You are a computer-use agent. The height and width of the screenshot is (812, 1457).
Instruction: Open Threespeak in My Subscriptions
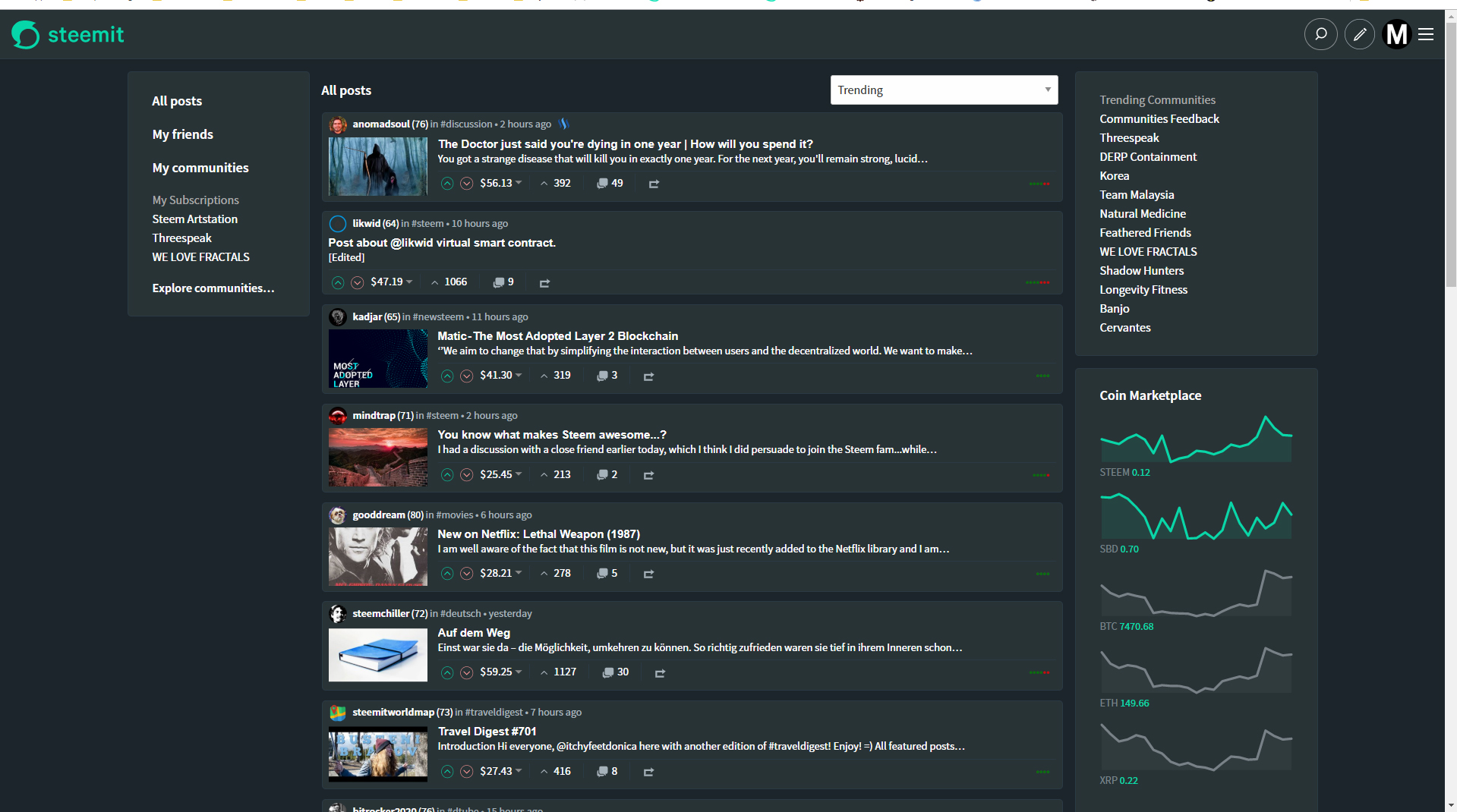coord(181,238)
